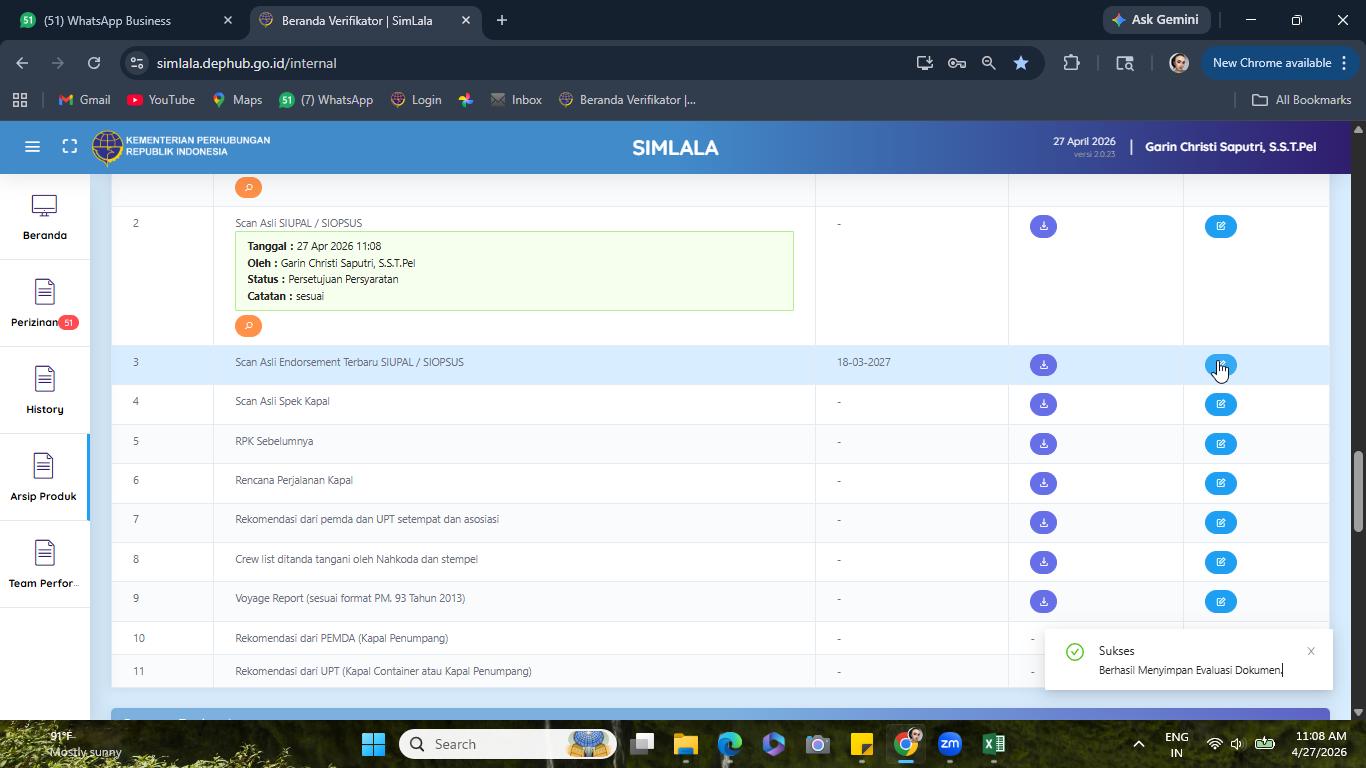Go back to previous page

(22, 63)
